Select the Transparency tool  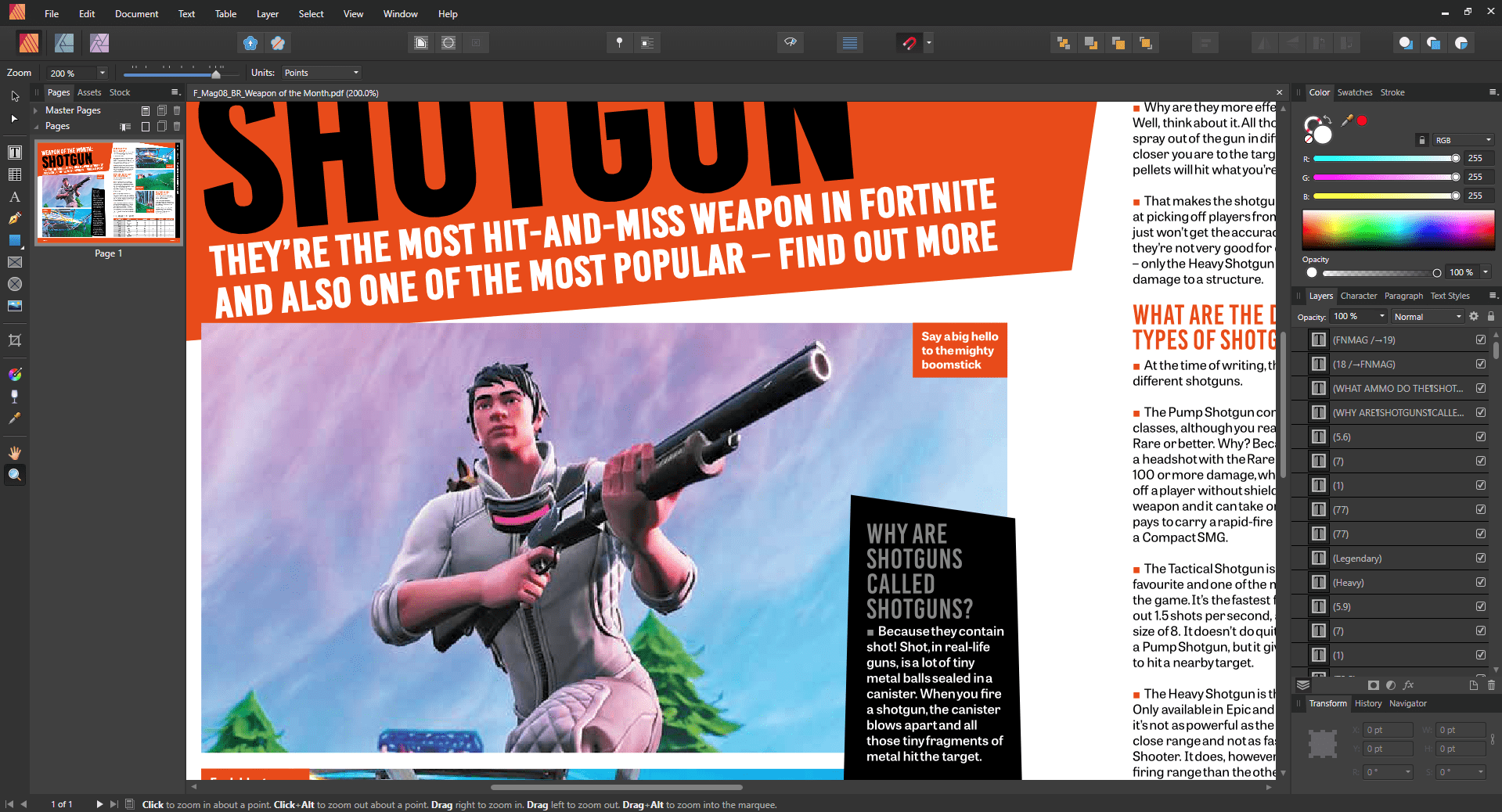15,397
